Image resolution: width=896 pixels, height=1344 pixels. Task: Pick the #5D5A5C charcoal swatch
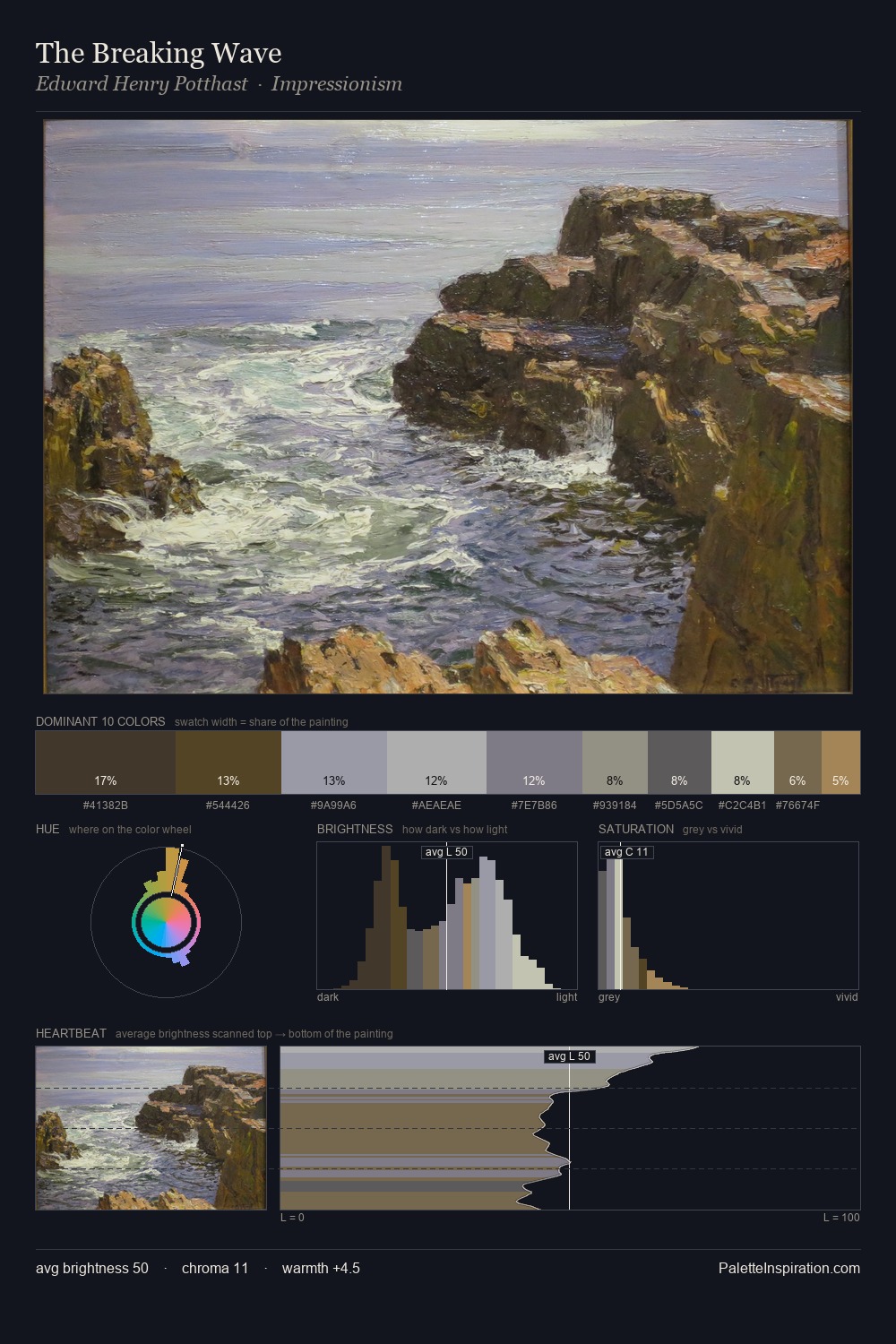pos(679,762)
